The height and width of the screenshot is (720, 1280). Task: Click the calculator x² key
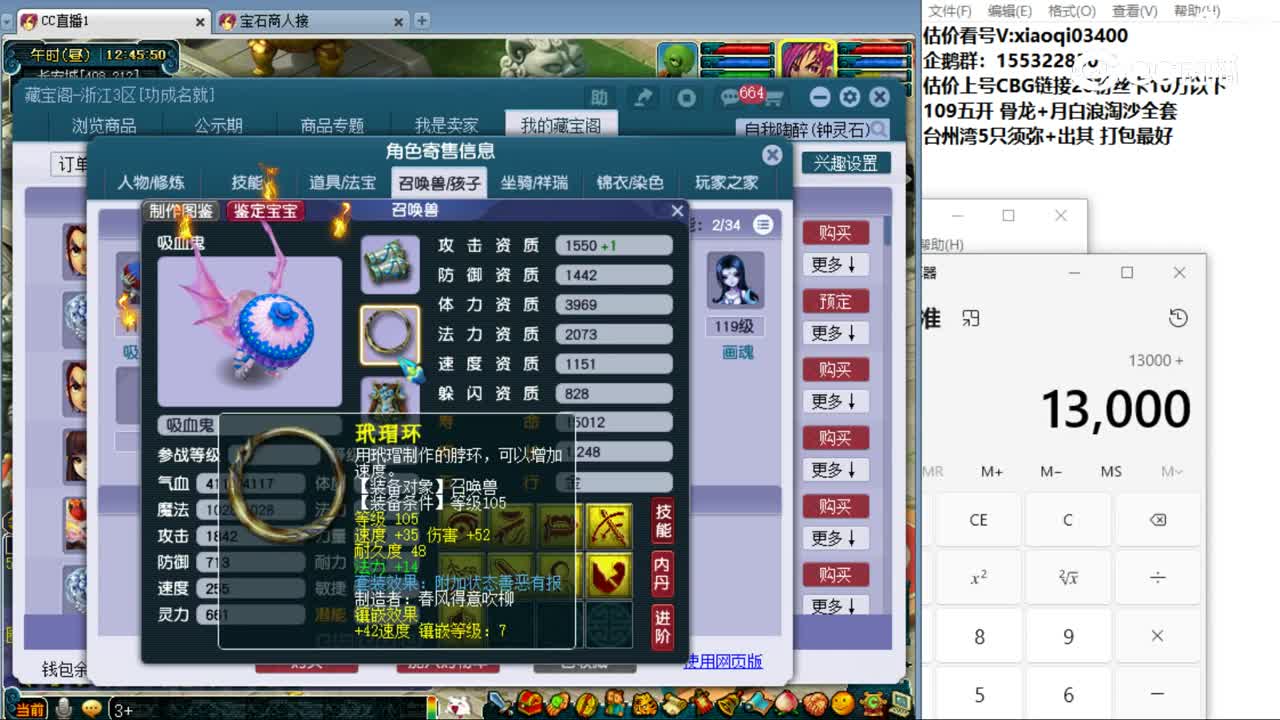(979, 578)
